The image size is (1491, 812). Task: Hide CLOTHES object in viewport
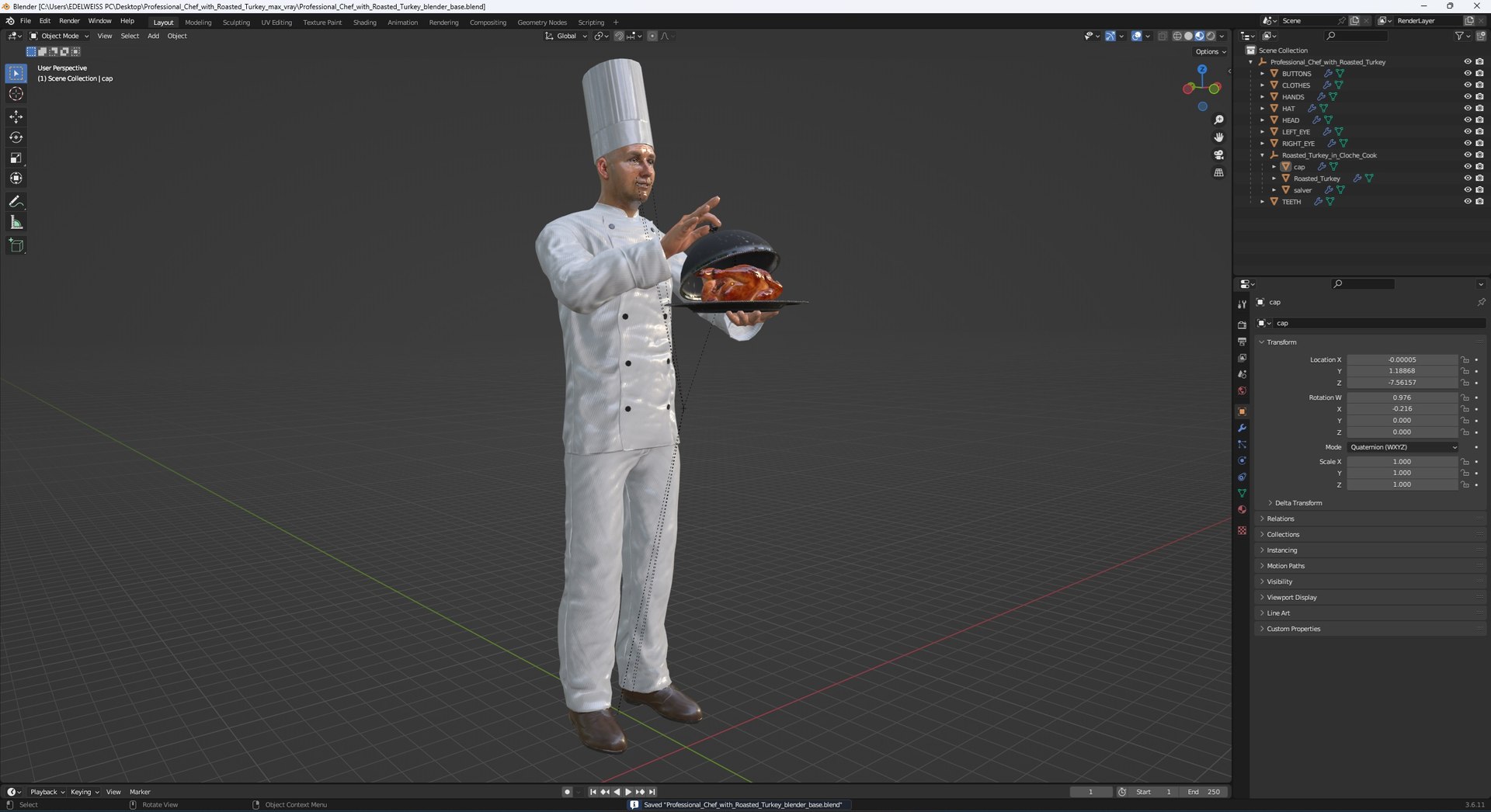[x=1468, y=85]
